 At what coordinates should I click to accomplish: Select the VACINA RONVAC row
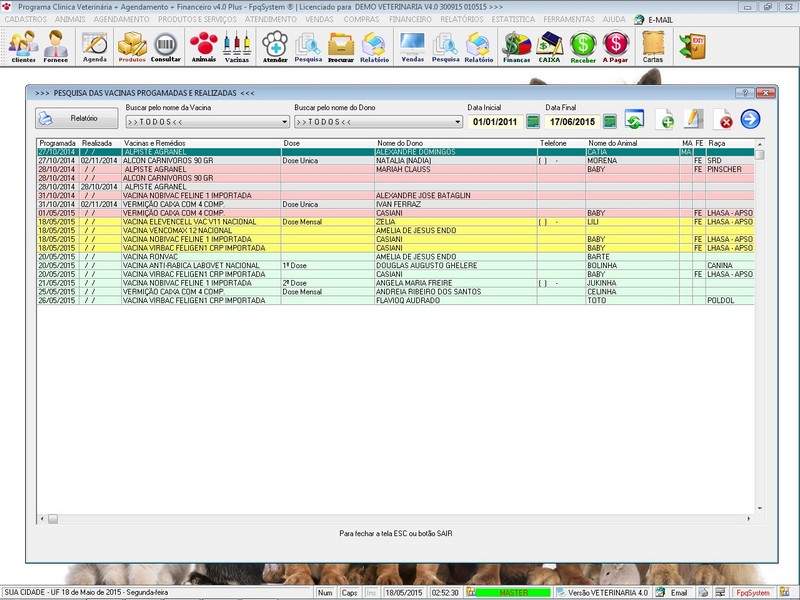(395, 257)
